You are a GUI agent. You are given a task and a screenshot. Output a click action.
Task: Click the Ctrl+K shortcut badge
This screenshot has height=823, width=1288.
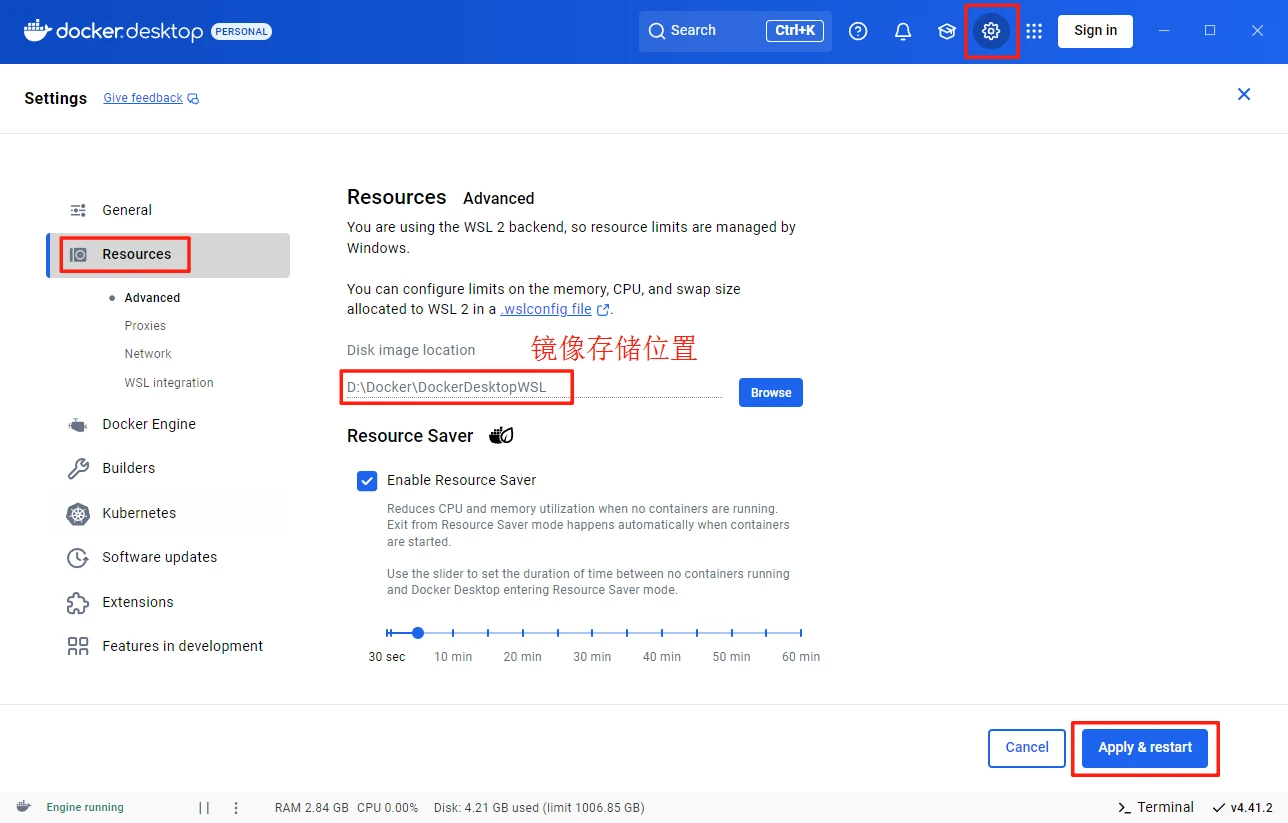(795, 31)
